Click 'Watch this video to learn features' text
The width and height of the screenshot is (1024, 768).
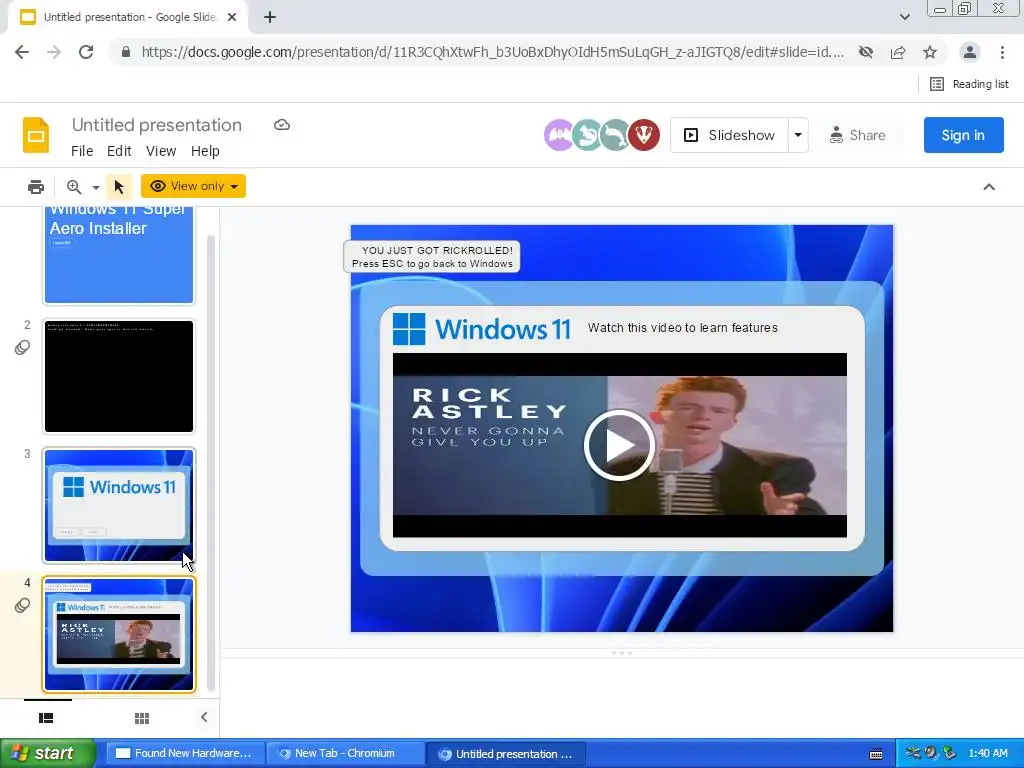682,328
